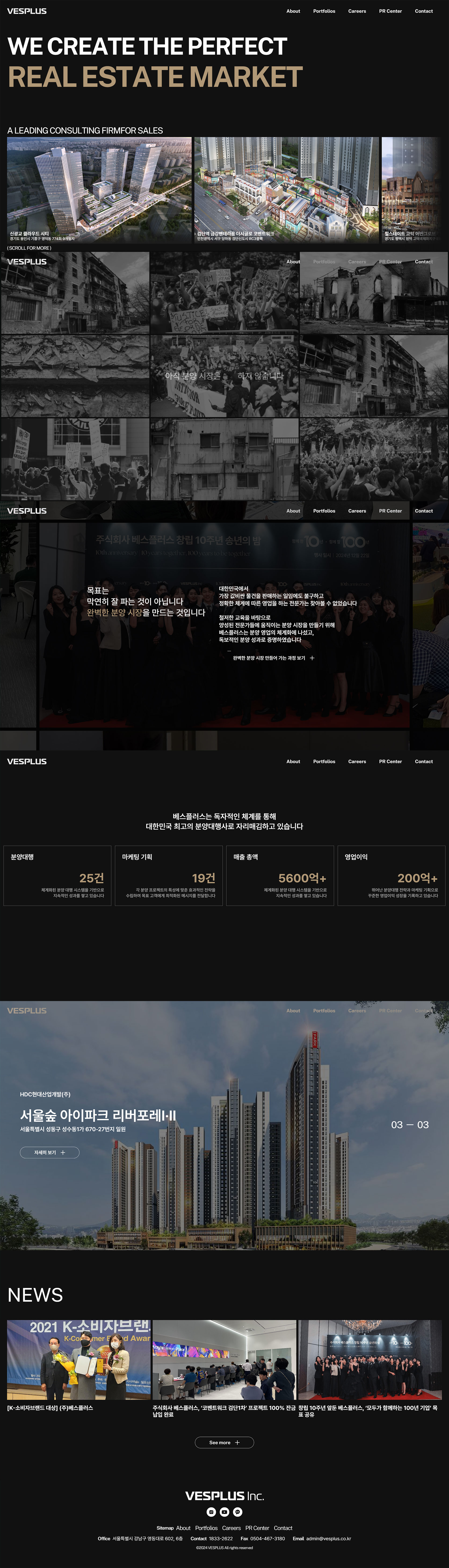This screenshot has width=449, height=1568.
Task: Open the Kakao channel icon in footer
Action: [x=238, y=1511]
